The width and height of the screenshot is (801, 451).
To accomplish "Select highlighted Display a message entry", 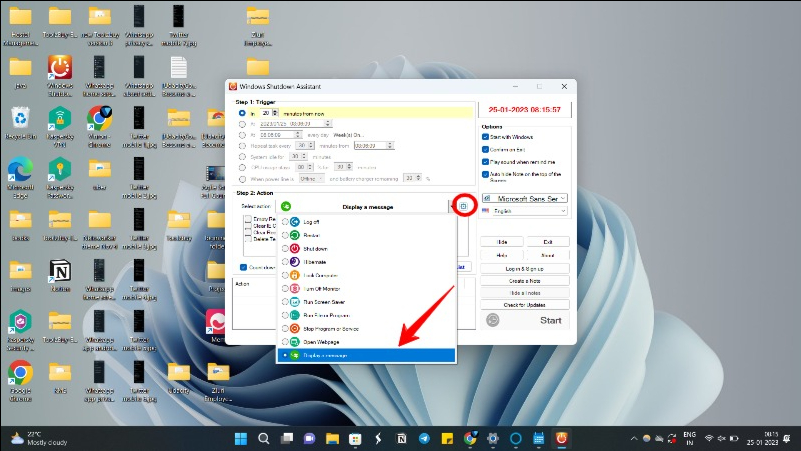I will click(366, 355).
